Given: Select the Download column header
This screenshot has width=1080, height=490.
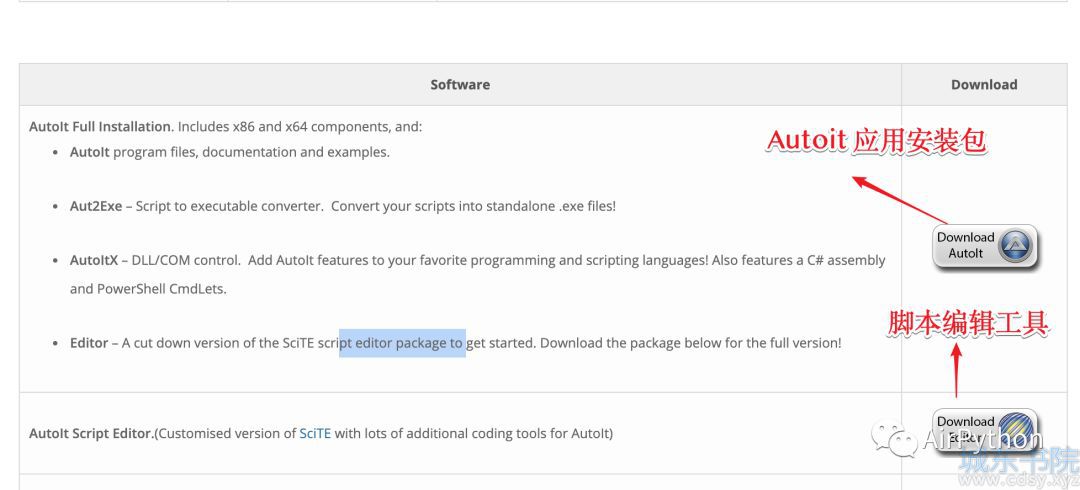Looking at the screenshot, I should 984,85.
